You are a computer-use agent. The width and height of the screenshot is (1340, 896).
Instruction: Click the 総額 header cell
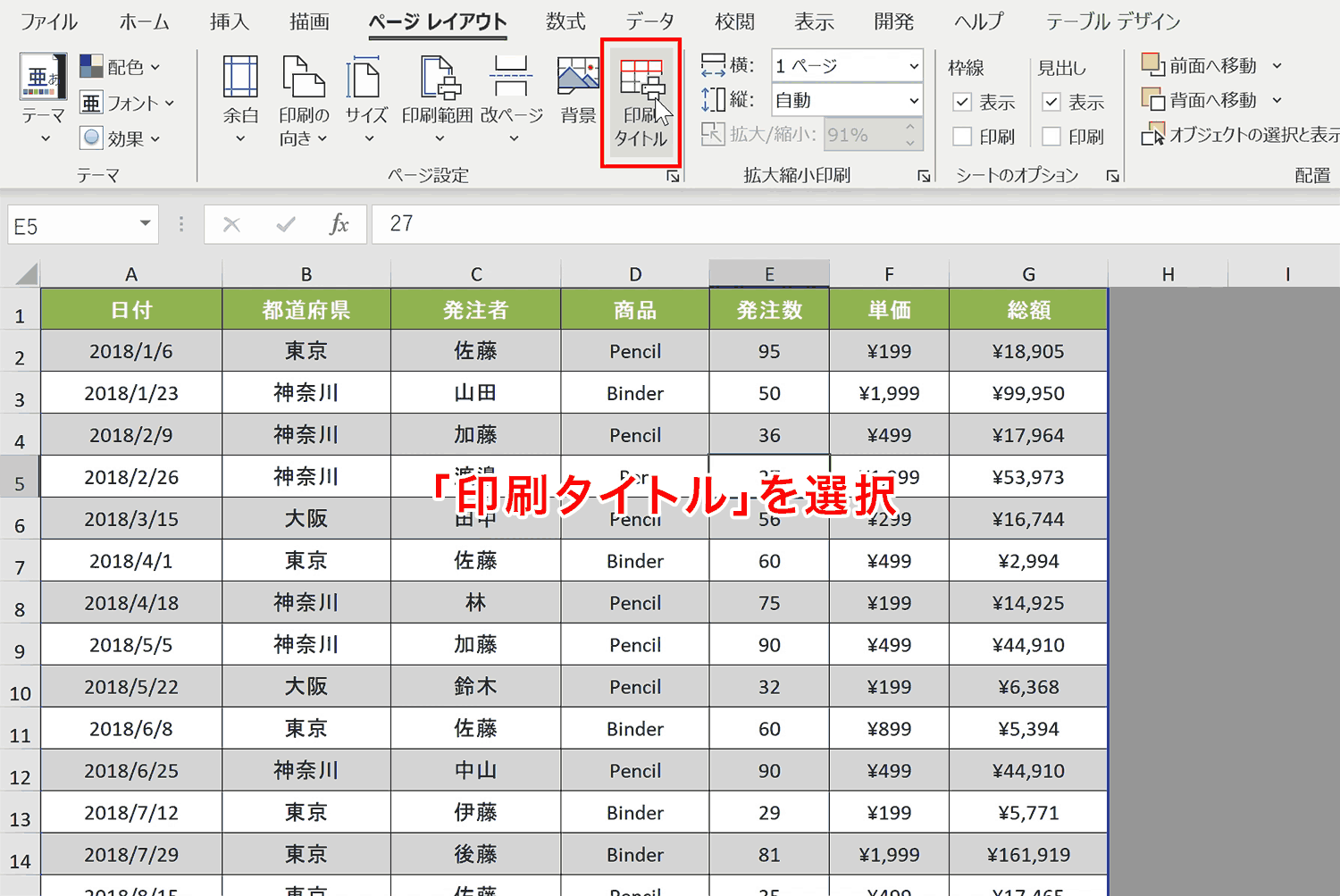tap(1028, 309)
